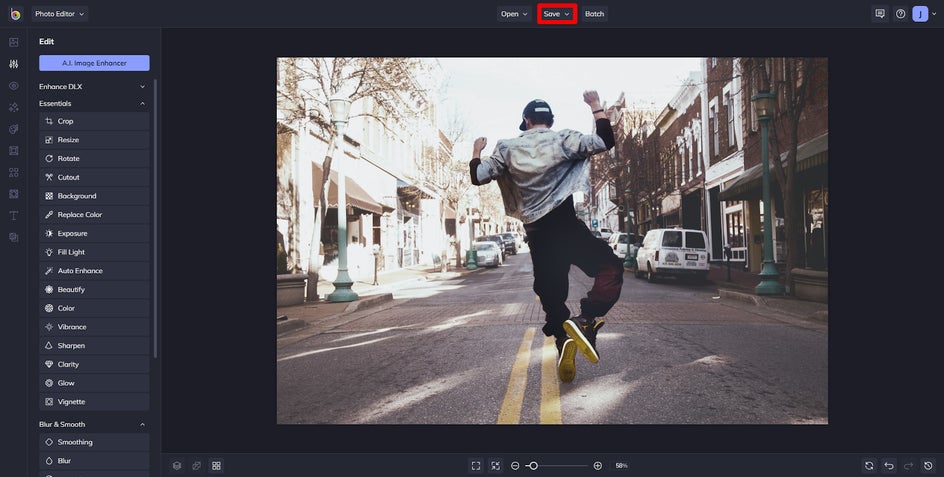Select the Background tool
This screenshot has width=944, height=477.
[x=95, y=196]
